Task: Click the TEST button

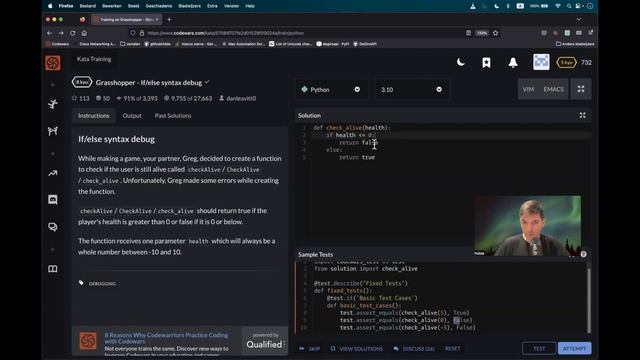Action: [539, 348]
